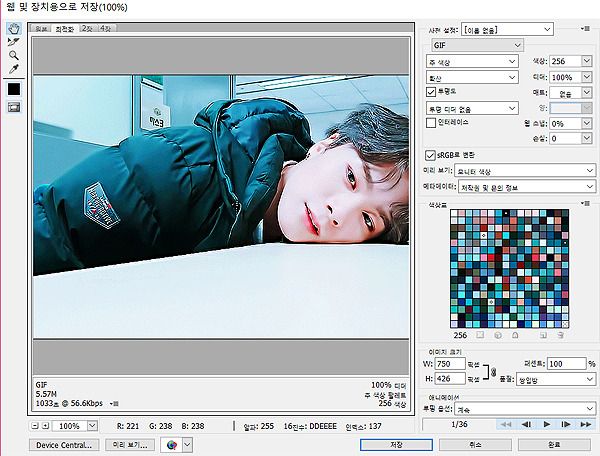Select the Eyedropper tool
Viewport: 600px width, 456px height.
[x=14, y=69]
